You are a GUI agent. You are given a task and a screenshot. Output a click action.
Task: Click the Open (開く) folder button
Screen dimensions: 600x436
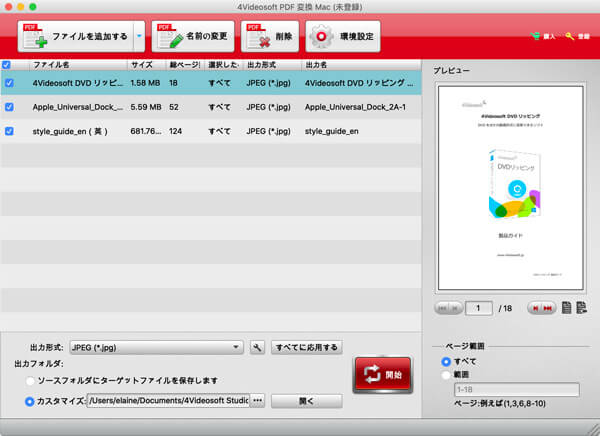(x=307, y=401)
